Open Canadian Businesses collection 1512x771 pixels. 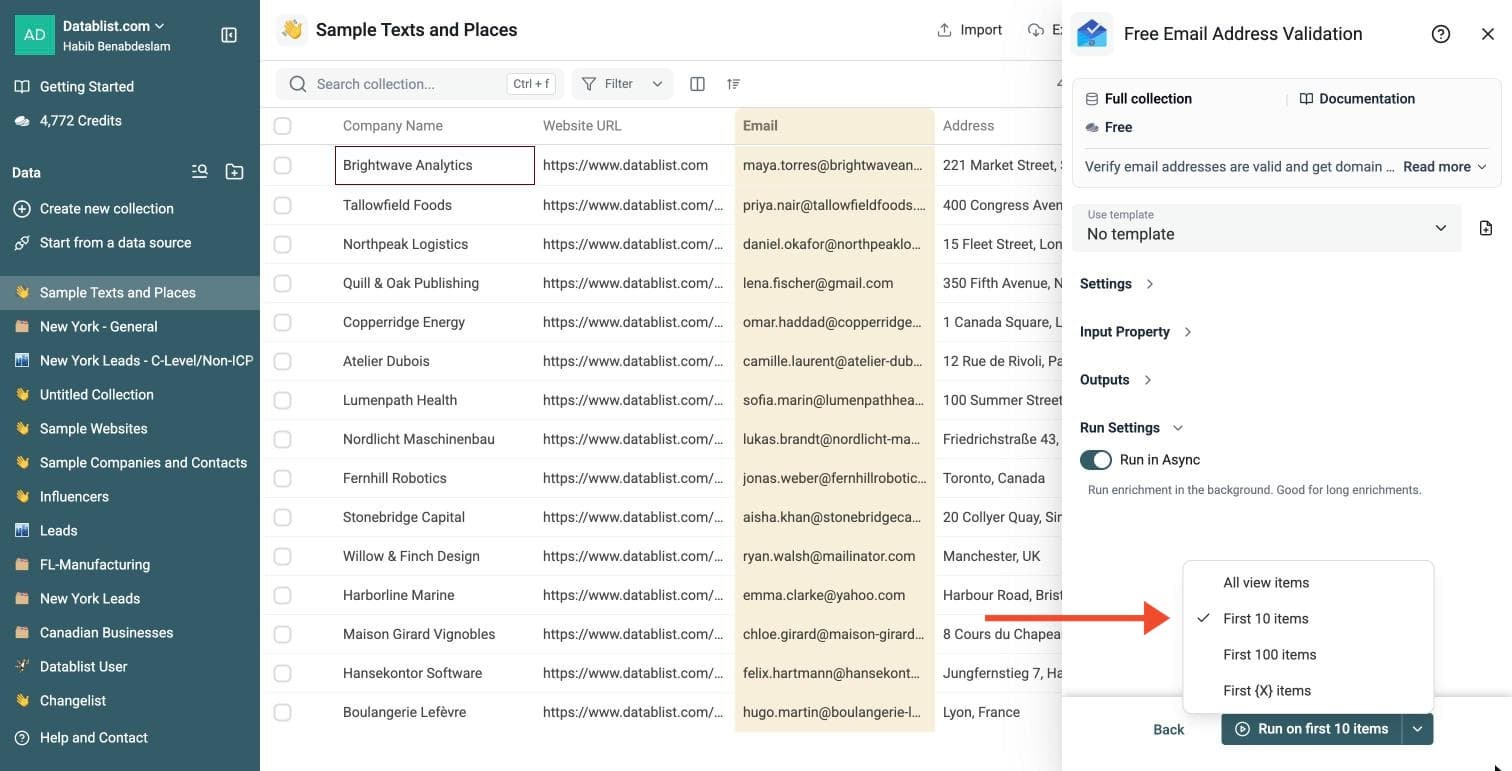(130, 633)
